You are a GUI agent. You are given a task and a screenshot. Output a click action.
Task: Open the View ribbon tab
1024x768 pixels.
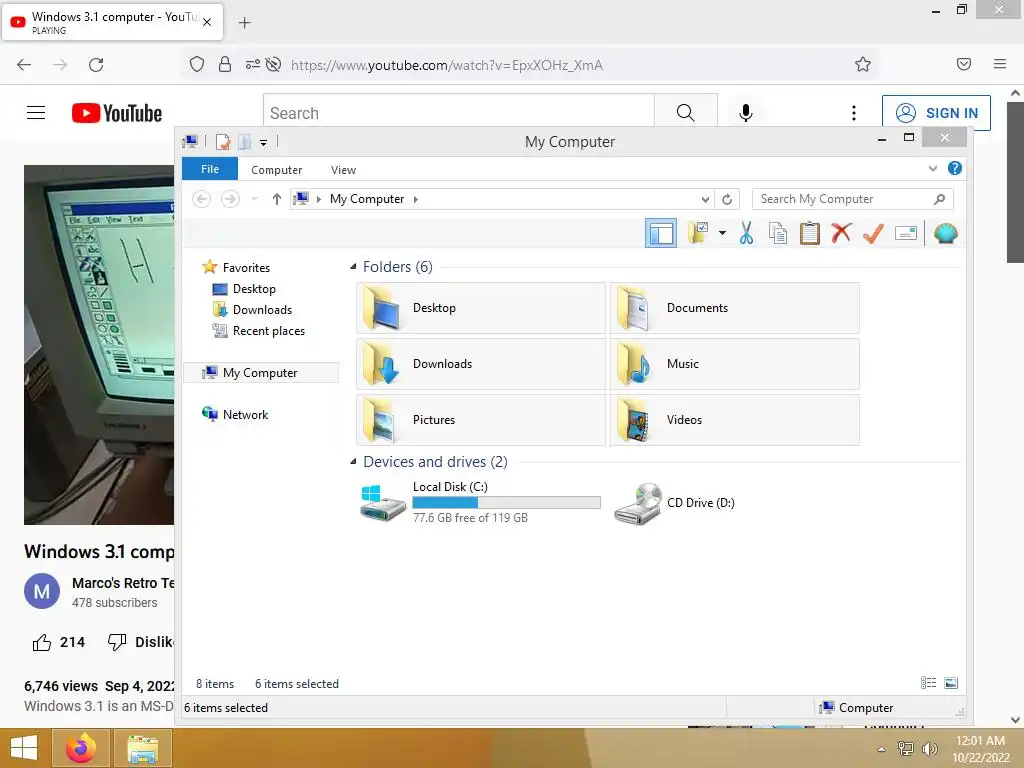click(x=344, y=170)
